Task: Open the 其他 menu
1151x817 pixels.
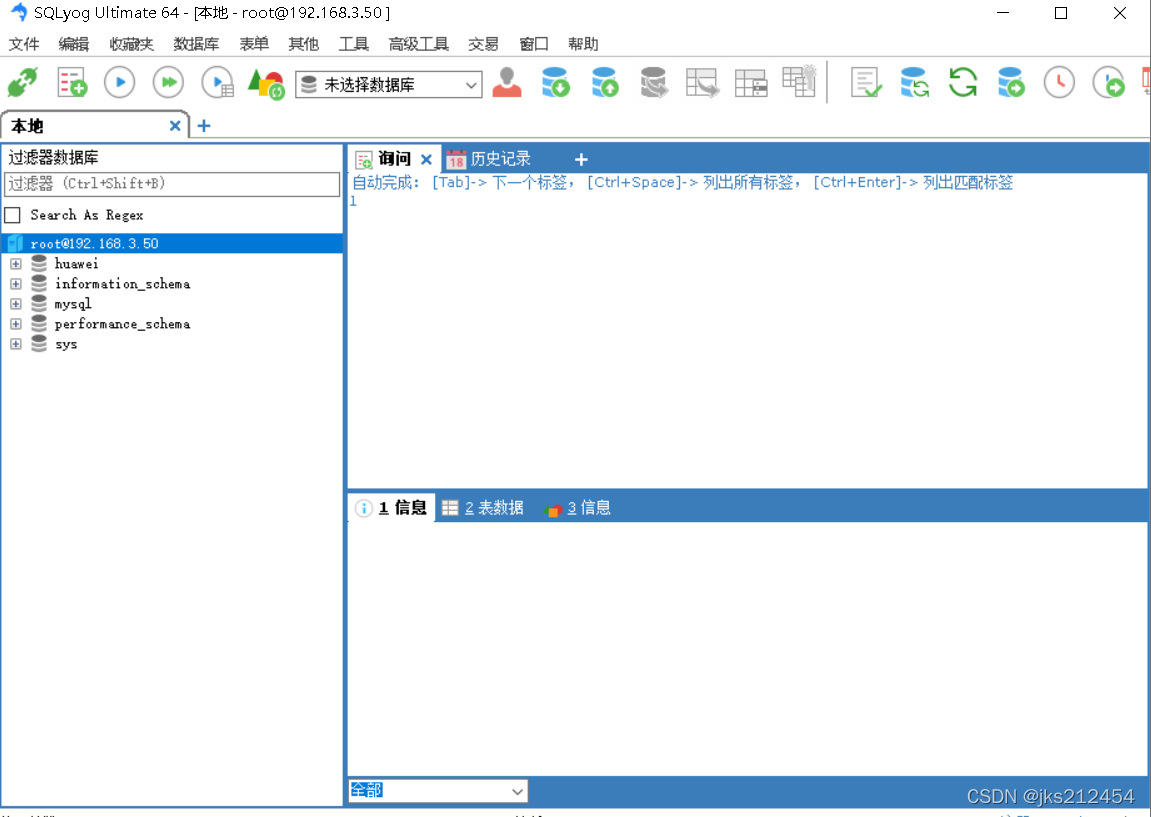Action: point(303,44)
